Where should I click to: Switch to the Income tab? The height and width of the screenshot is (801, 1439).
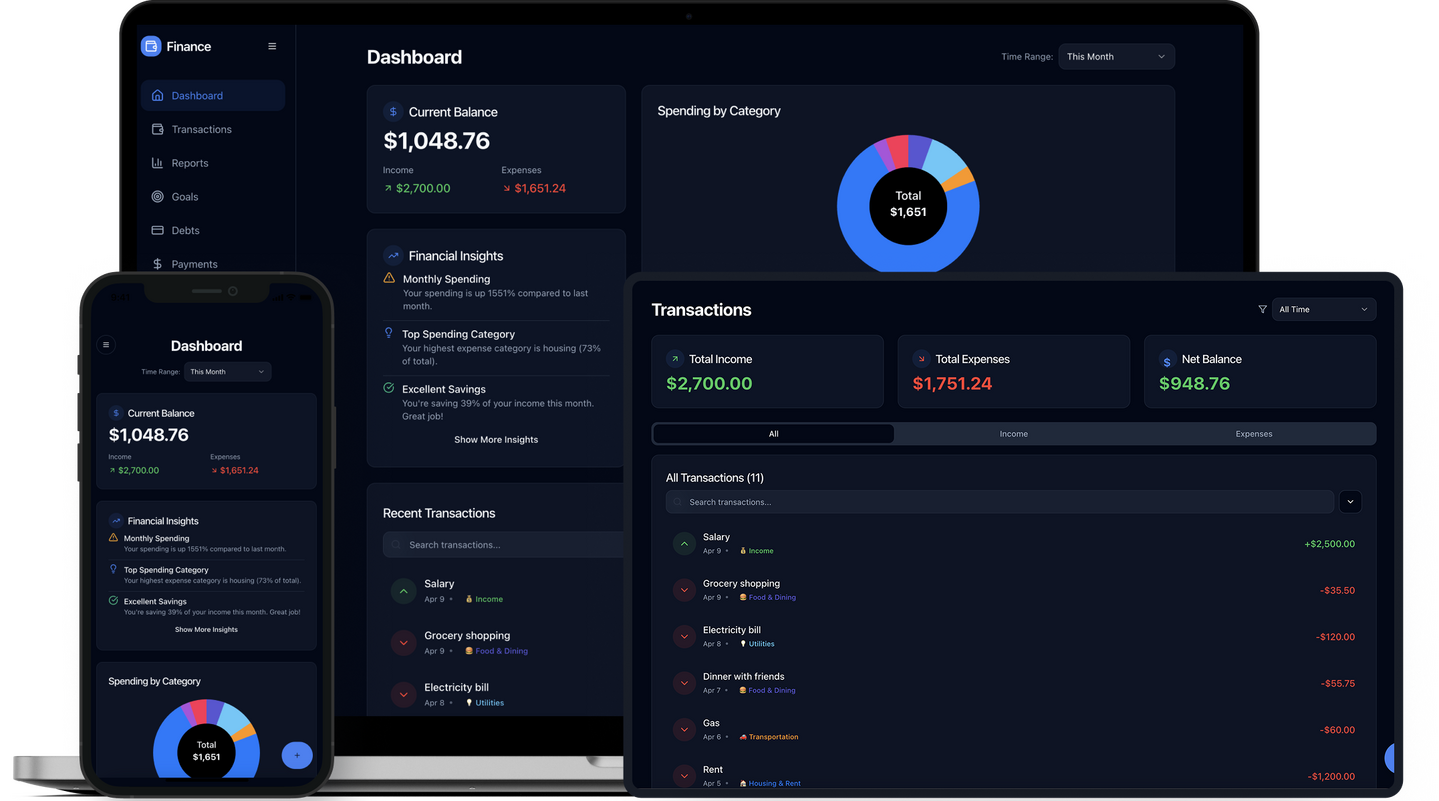[x=1013, y=434]
